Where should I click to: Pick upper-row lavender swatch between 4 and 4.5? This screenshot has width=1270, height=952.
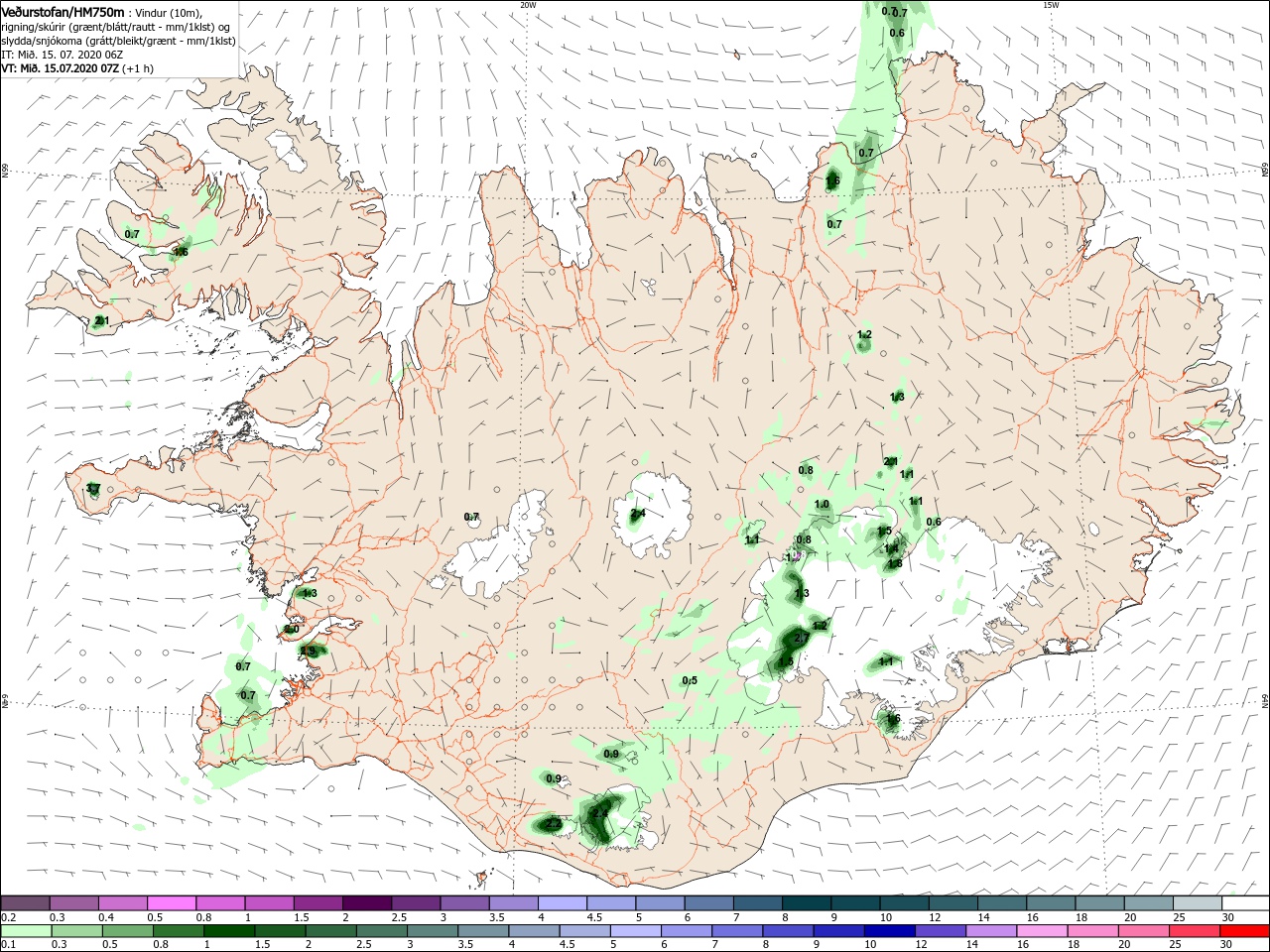coord(563,903)
